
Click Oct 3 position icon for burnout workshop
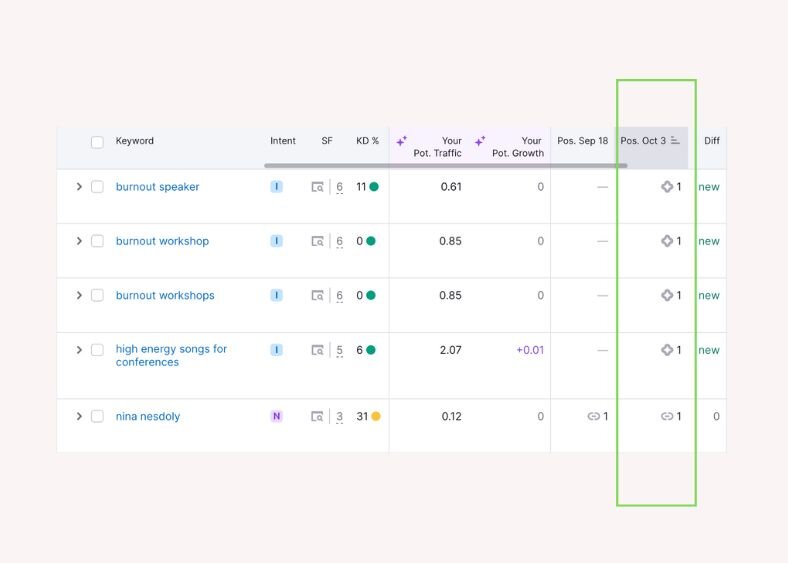pyautogui.click(x=667, y=241)
